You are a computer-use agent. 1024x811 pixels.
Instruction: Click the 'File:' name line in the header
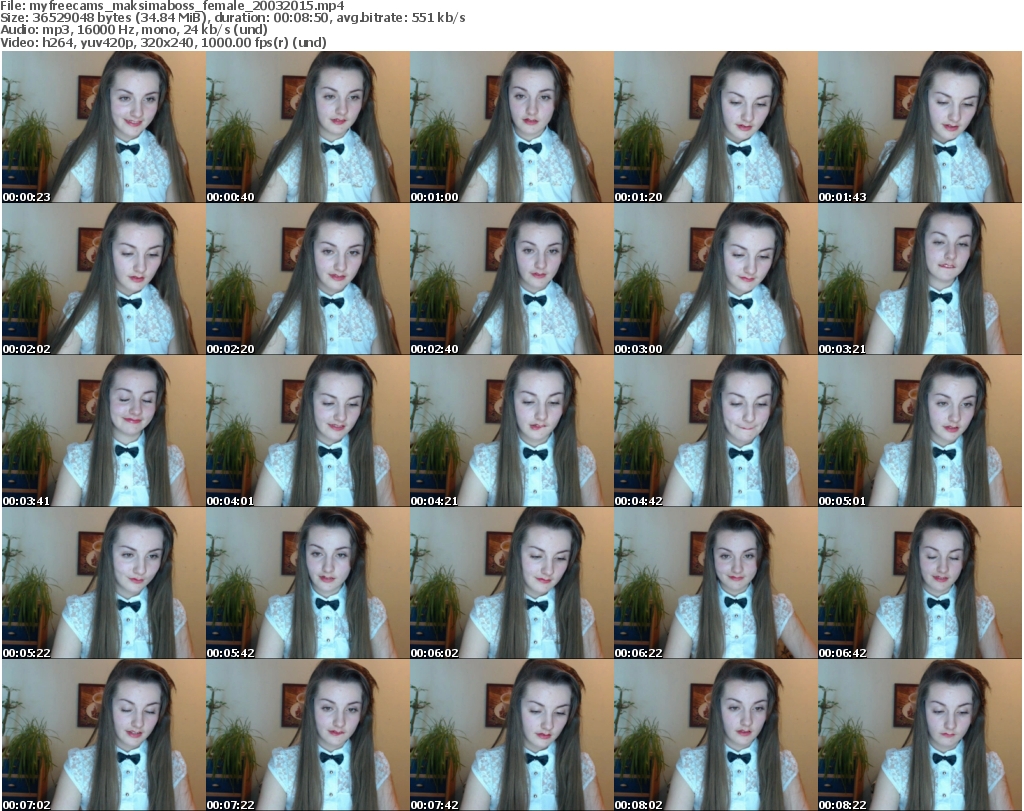coord(172,6)
